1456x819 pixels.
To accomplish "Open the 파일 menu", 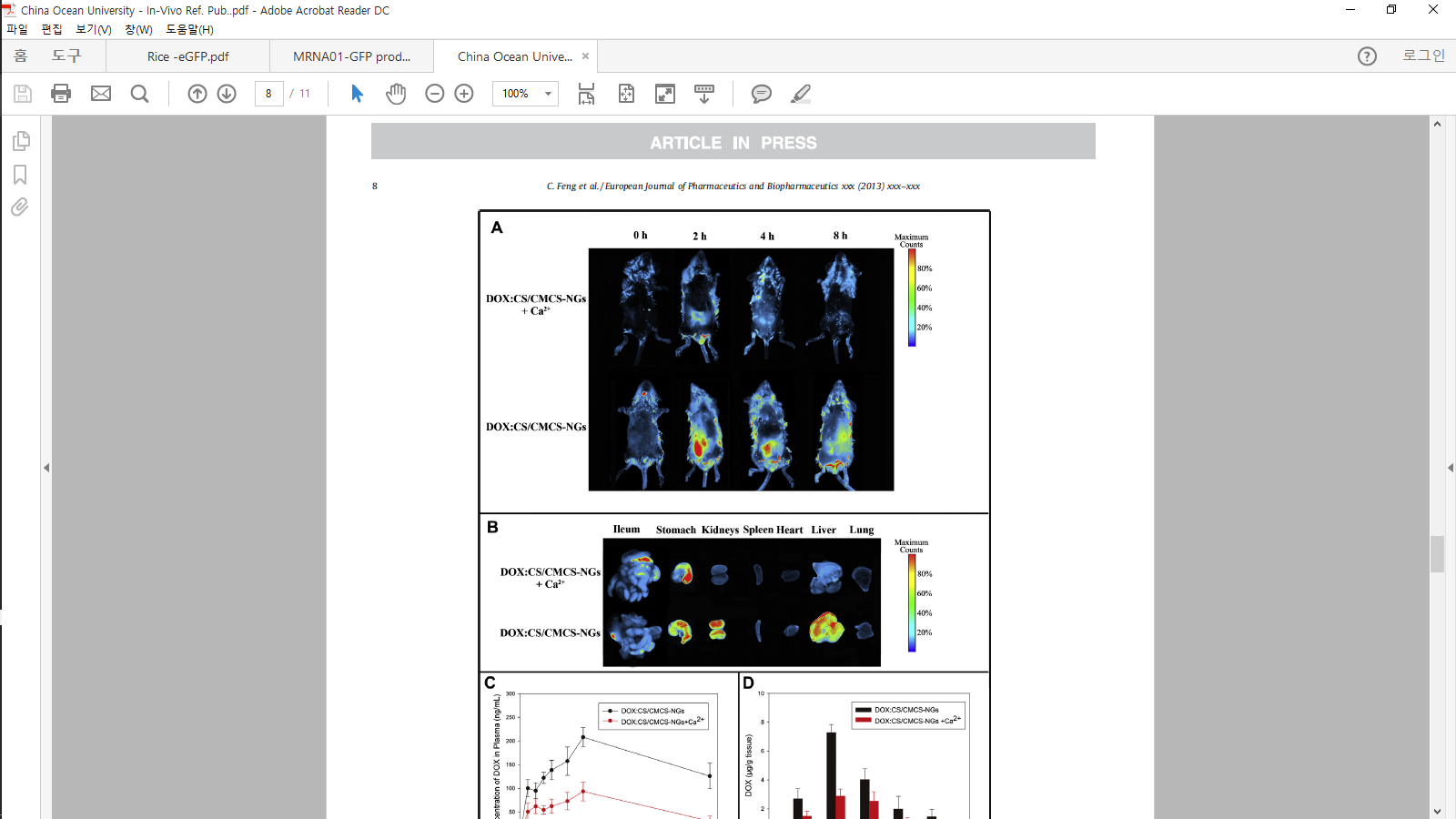I will 17,29.
